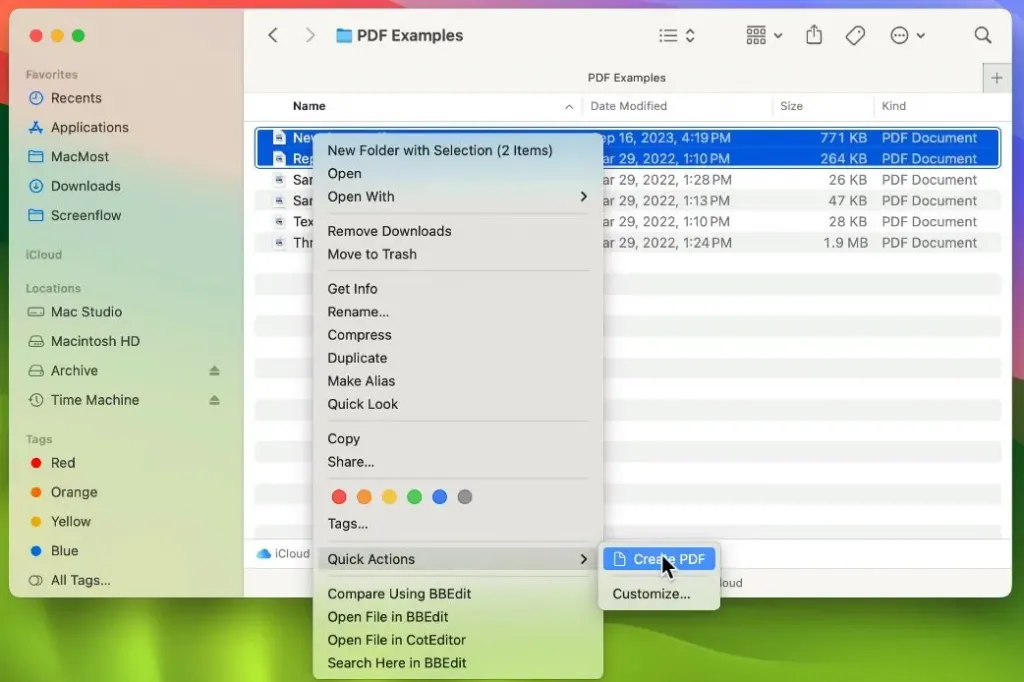The width and height of the screenshot is (1024, 682).
Task: Choose Get Info in context menu
Action: click(x=352, y=289)
